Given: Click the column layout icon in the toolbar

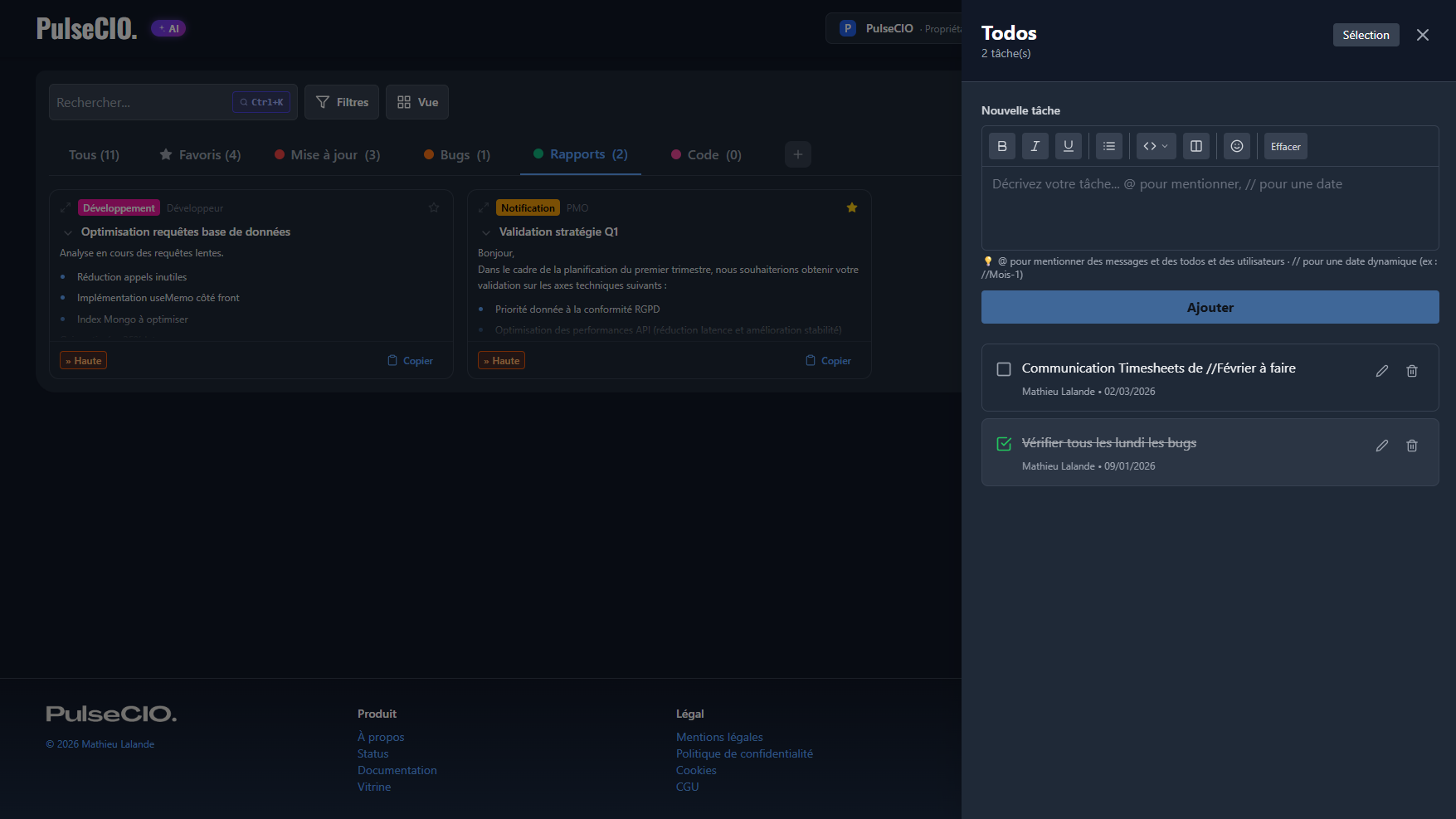Looking at the screenshot, I should pos(1196,146).
